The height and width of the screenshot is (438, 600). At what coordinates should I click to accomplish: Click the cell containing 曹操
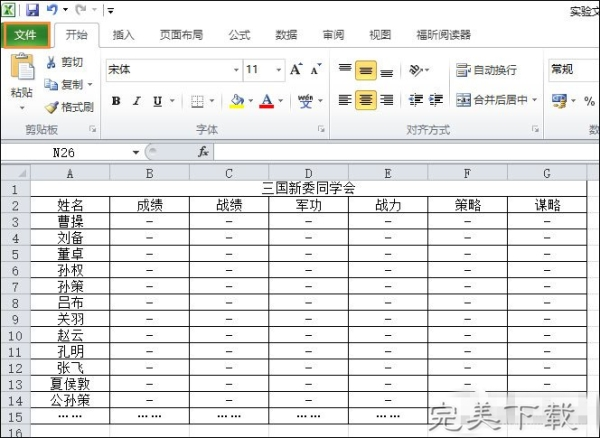[70, 221]
